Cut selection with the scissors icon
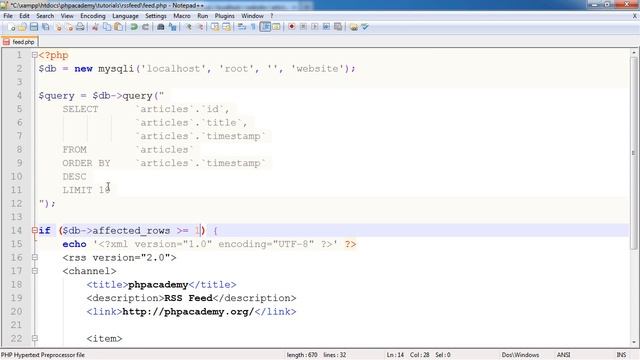The width and height of the screenshot is (640, 360). pyautogui.click(x=95, y=27)
